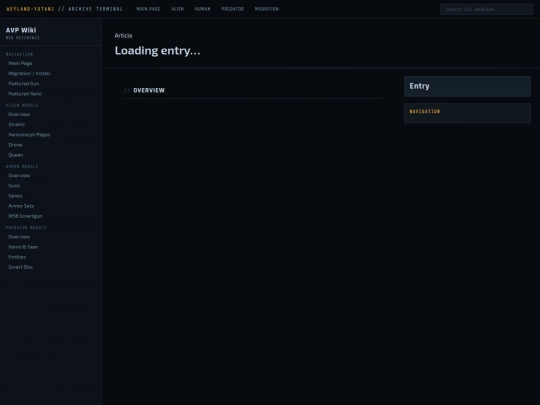Focus the Search all modules field

[x=486, y=9]
